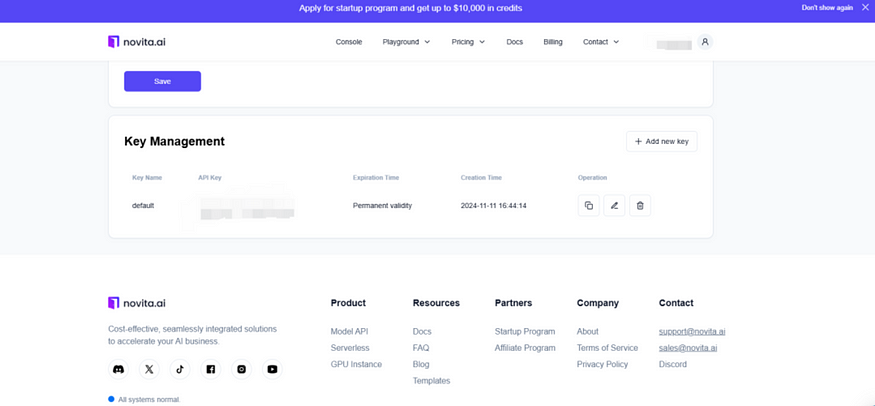Image resolution: width=875 pixels, height=406 pixels.
Task: Open Templates footer link
Action: [x=431, y=381]
